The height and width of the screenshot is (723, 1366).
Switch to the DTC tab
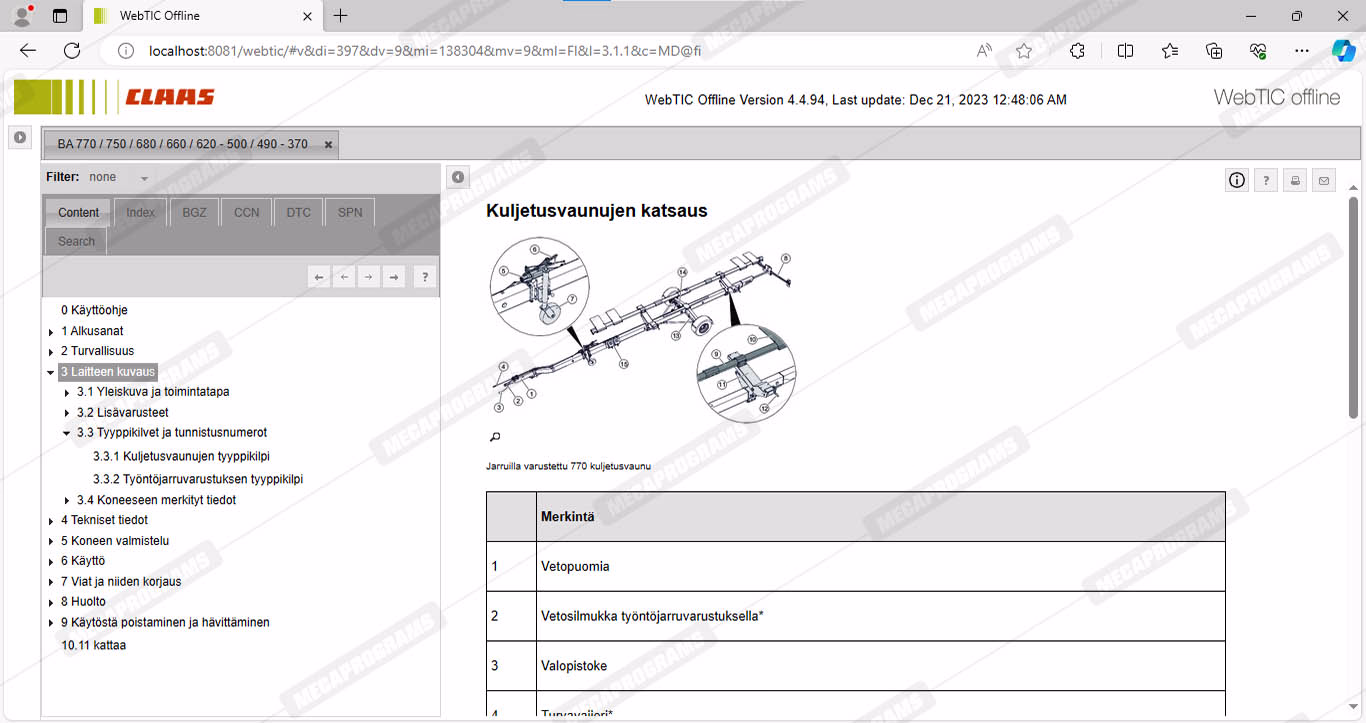[298, 212]
